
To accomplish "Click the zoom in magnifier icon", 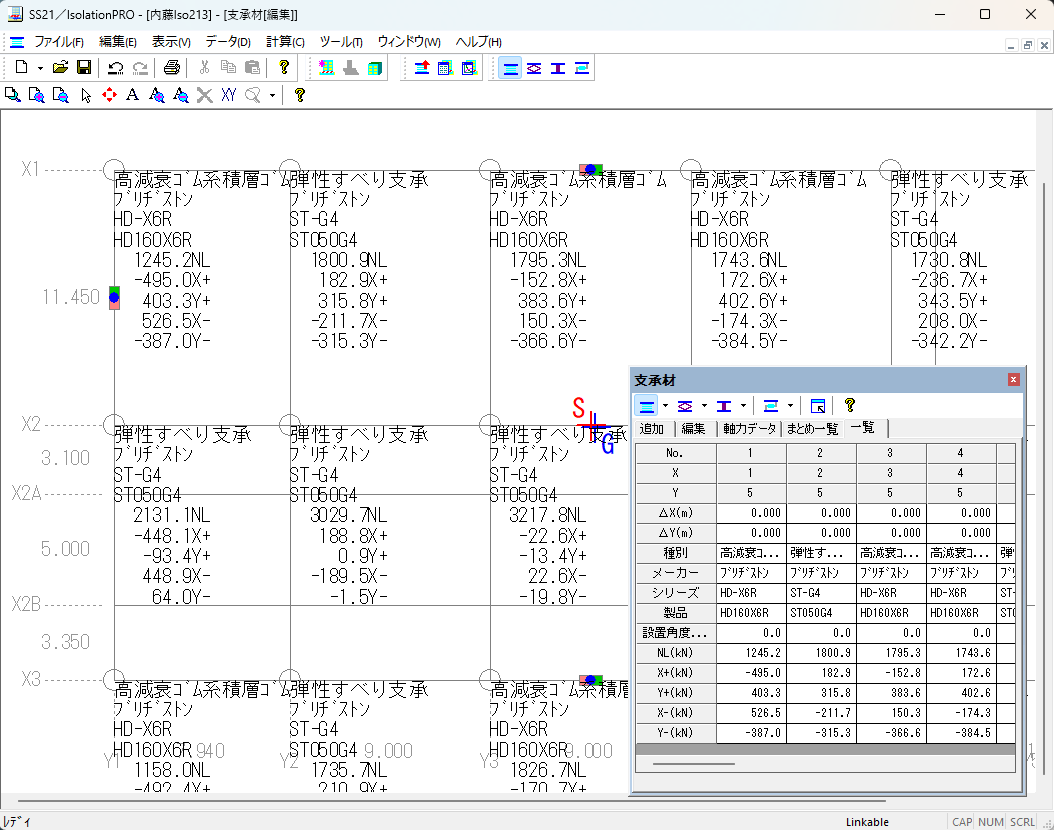I will (36, 95).
